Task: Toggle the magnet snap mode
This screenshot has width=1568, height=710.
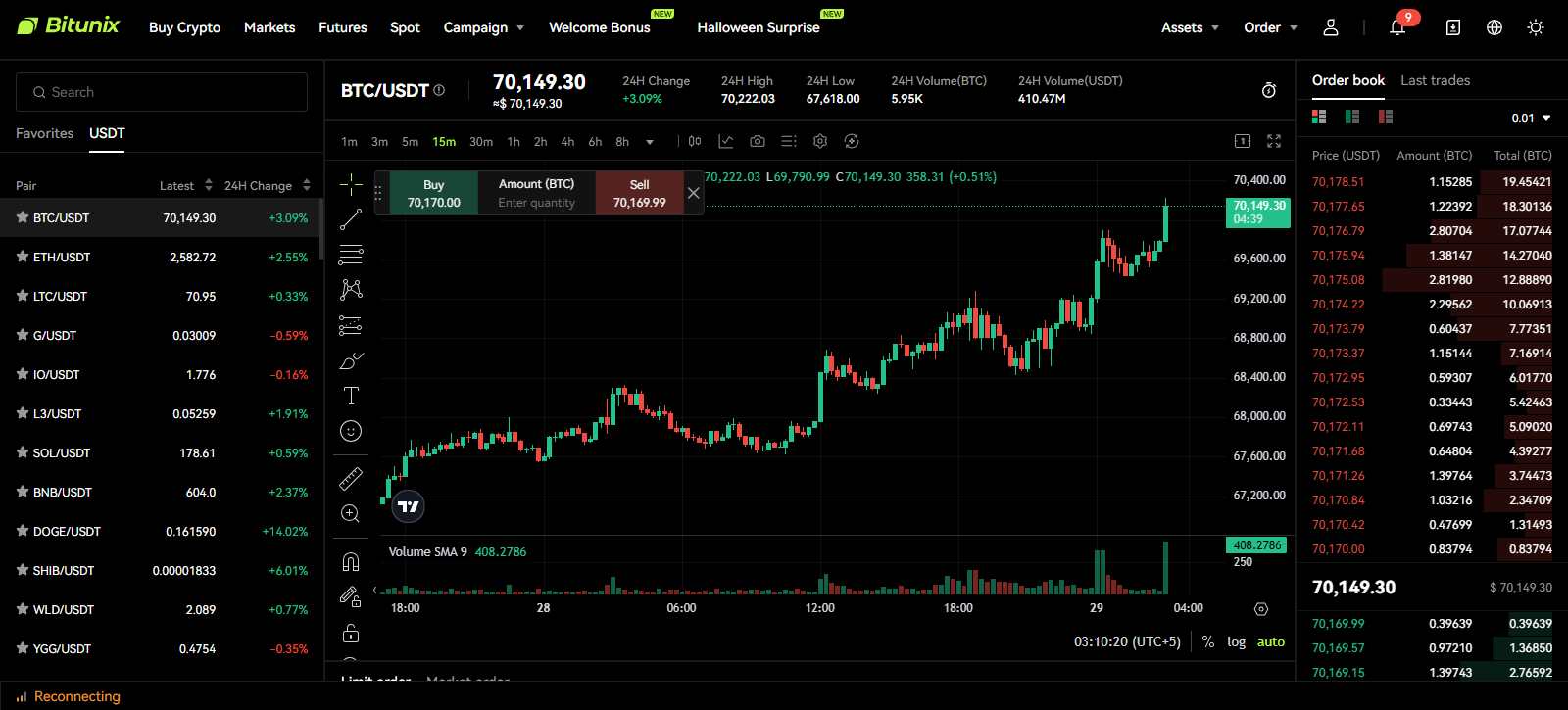Action: tap(351, 561)
